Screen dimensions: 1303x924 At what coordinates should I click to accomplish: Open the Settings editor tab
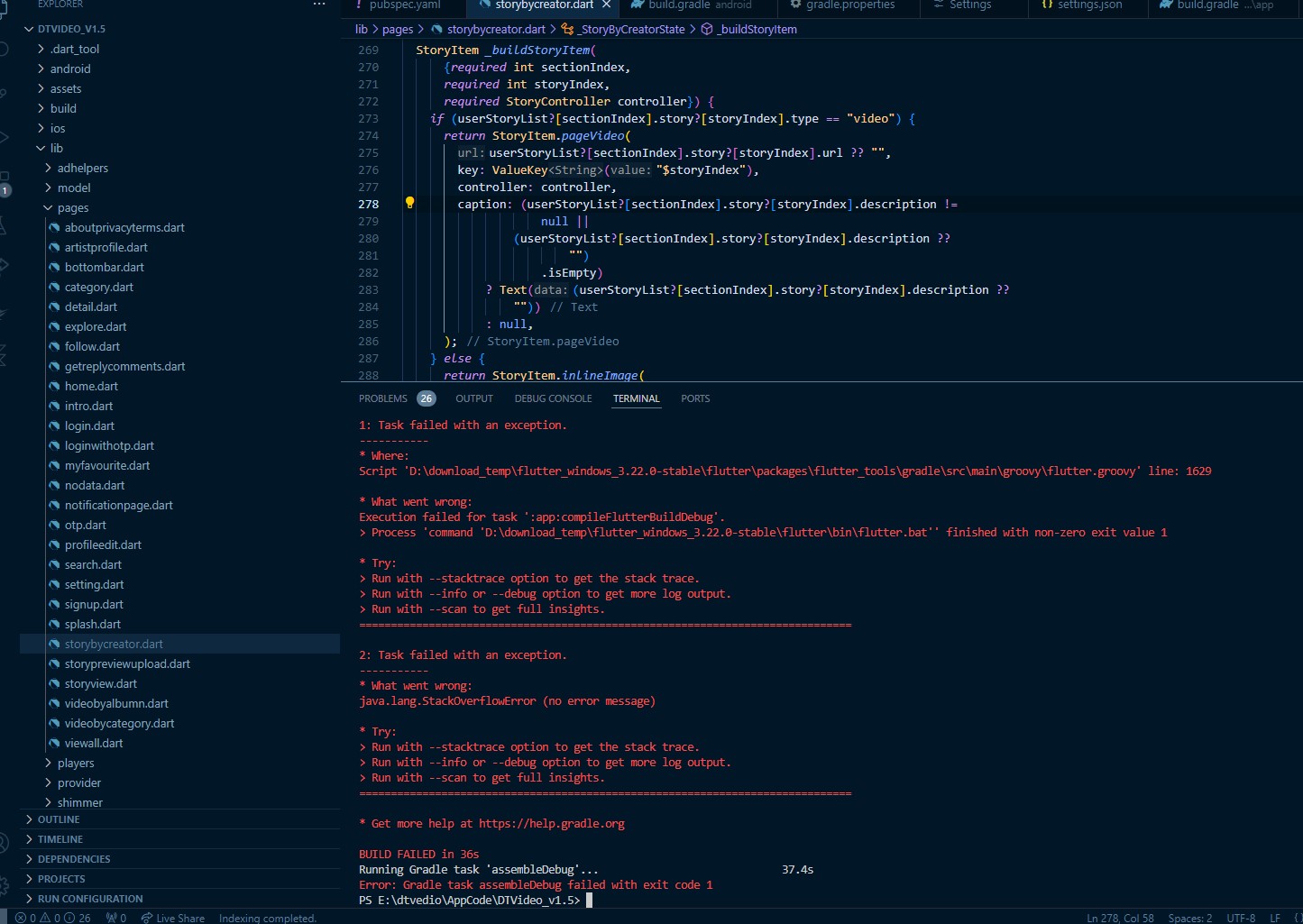pyautogui.click(x=970, y=5)
